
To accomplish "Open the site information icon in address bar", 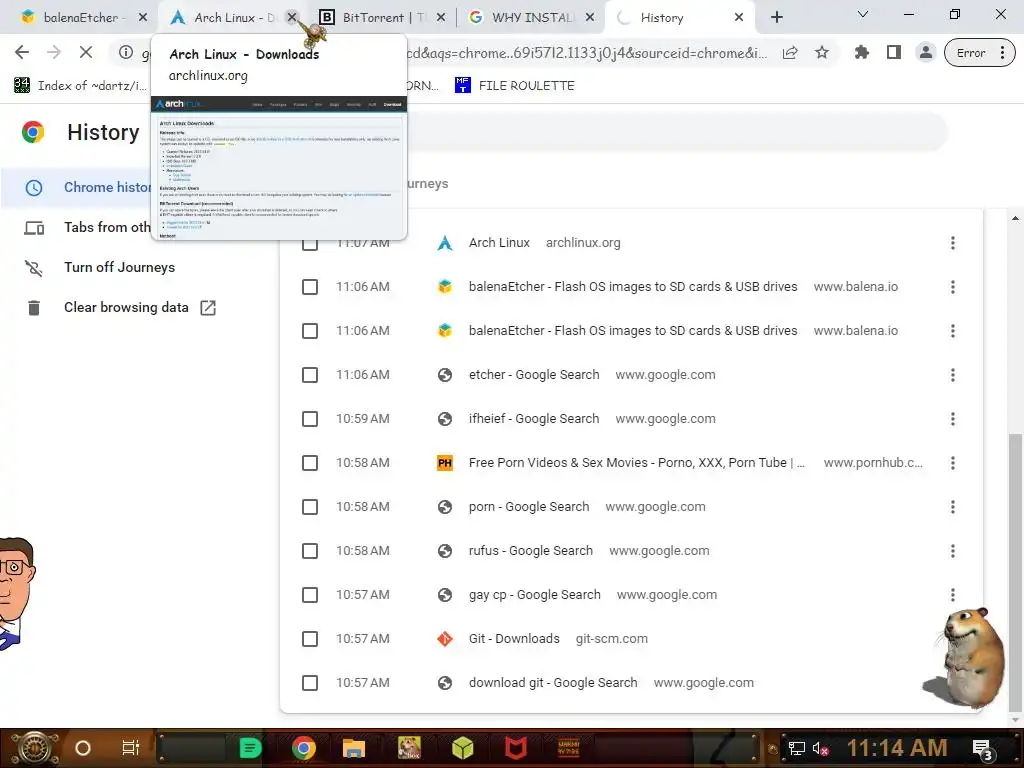I will point(125,52).
